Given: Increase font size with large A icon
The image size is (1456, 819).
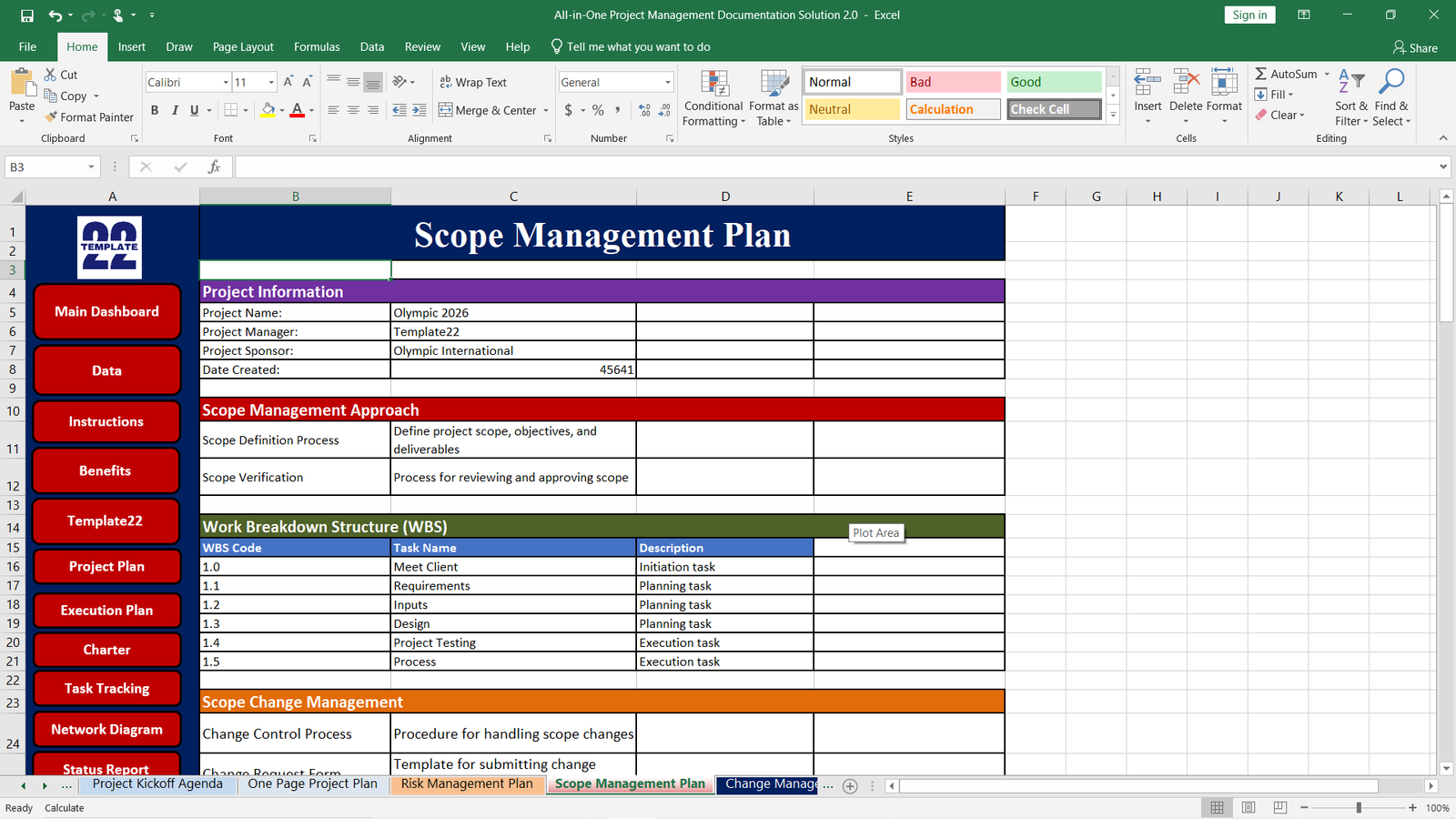Looking at the screenshot, I should [x=288, y=82].
